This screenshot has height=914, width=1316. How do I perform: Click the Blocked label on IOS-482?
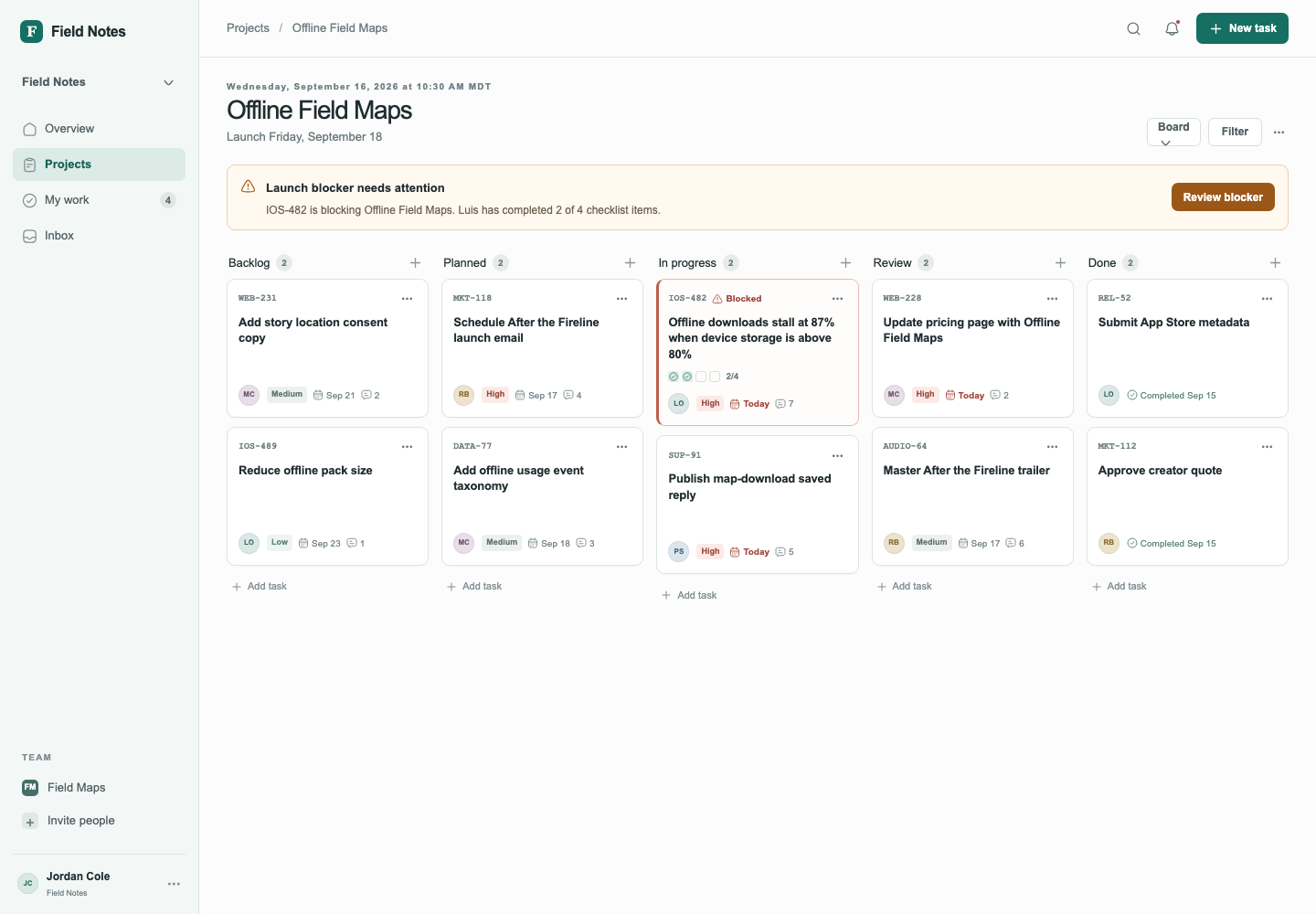[737, 299]
